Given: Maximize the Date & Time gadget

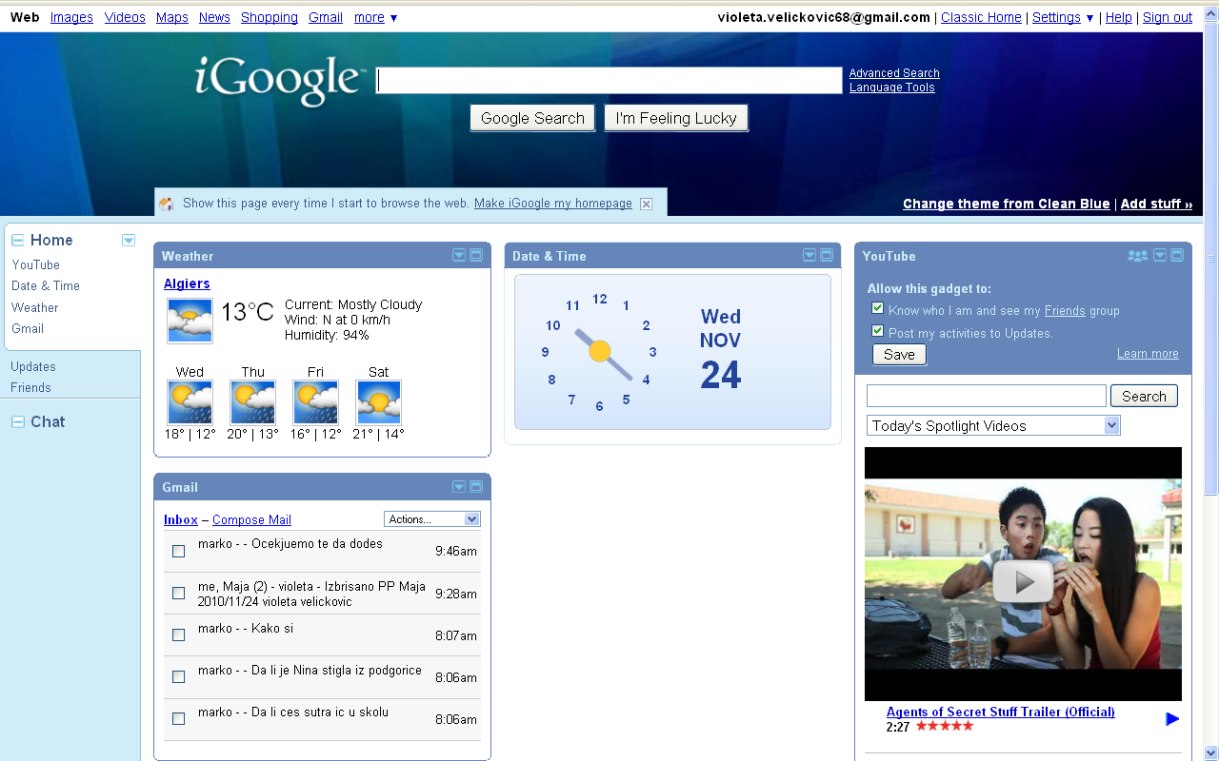Looking at the screenshot, I should point(827,256).
